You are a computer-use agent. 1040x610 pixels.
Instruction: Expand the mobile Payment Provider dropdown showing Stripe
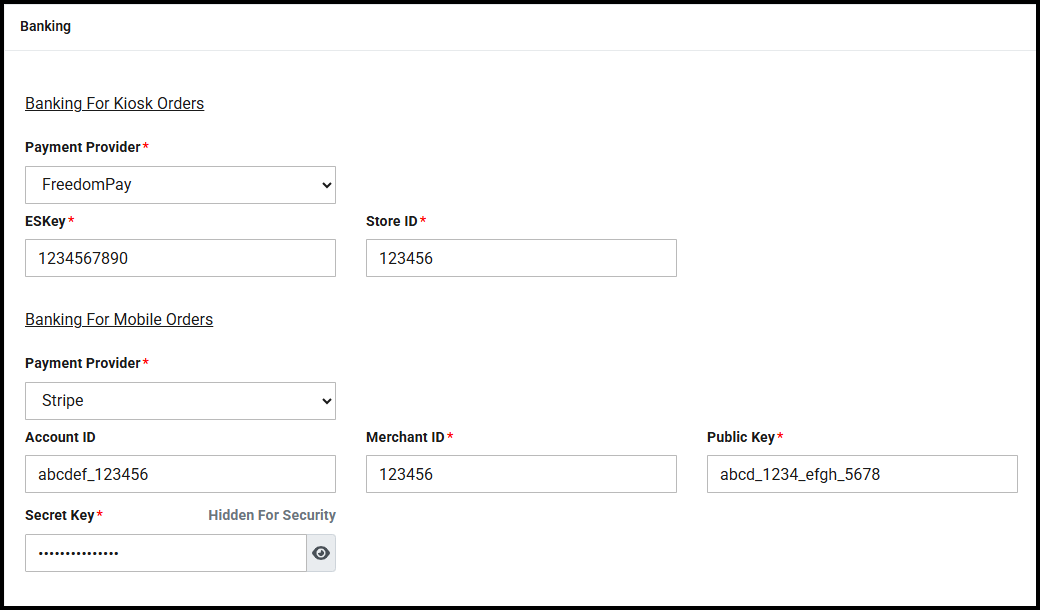180,401
